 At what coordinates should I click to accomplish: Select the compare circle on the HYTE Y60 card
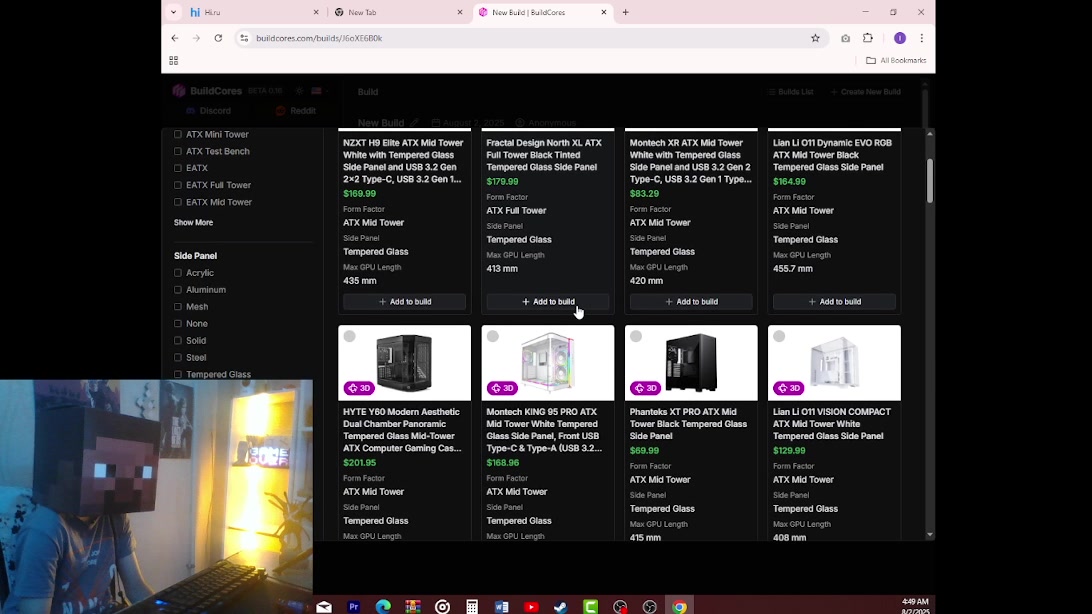pos(350,336)
